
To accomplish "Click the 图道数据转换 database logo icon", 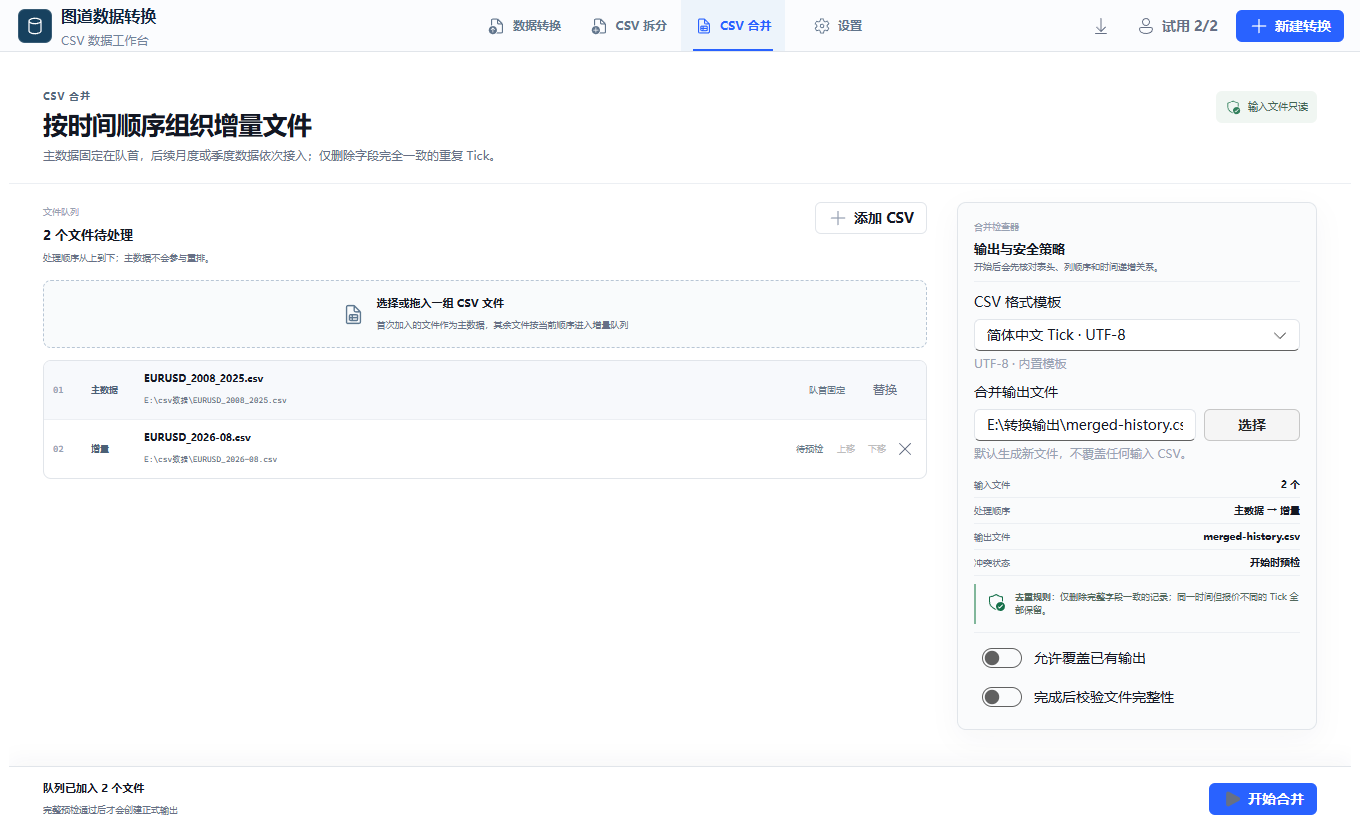I will point(35,26).
